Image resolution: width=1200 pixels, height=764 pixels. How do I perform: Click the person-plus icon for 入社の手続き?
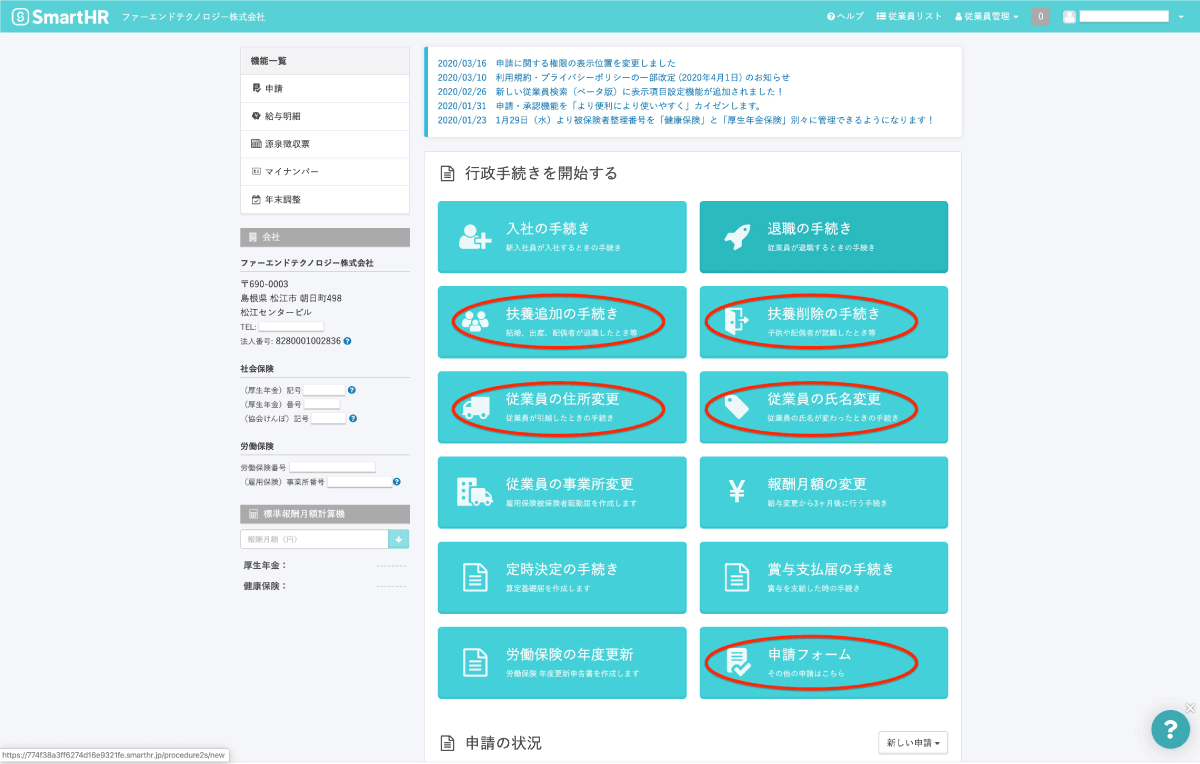(x=475, y=237)
